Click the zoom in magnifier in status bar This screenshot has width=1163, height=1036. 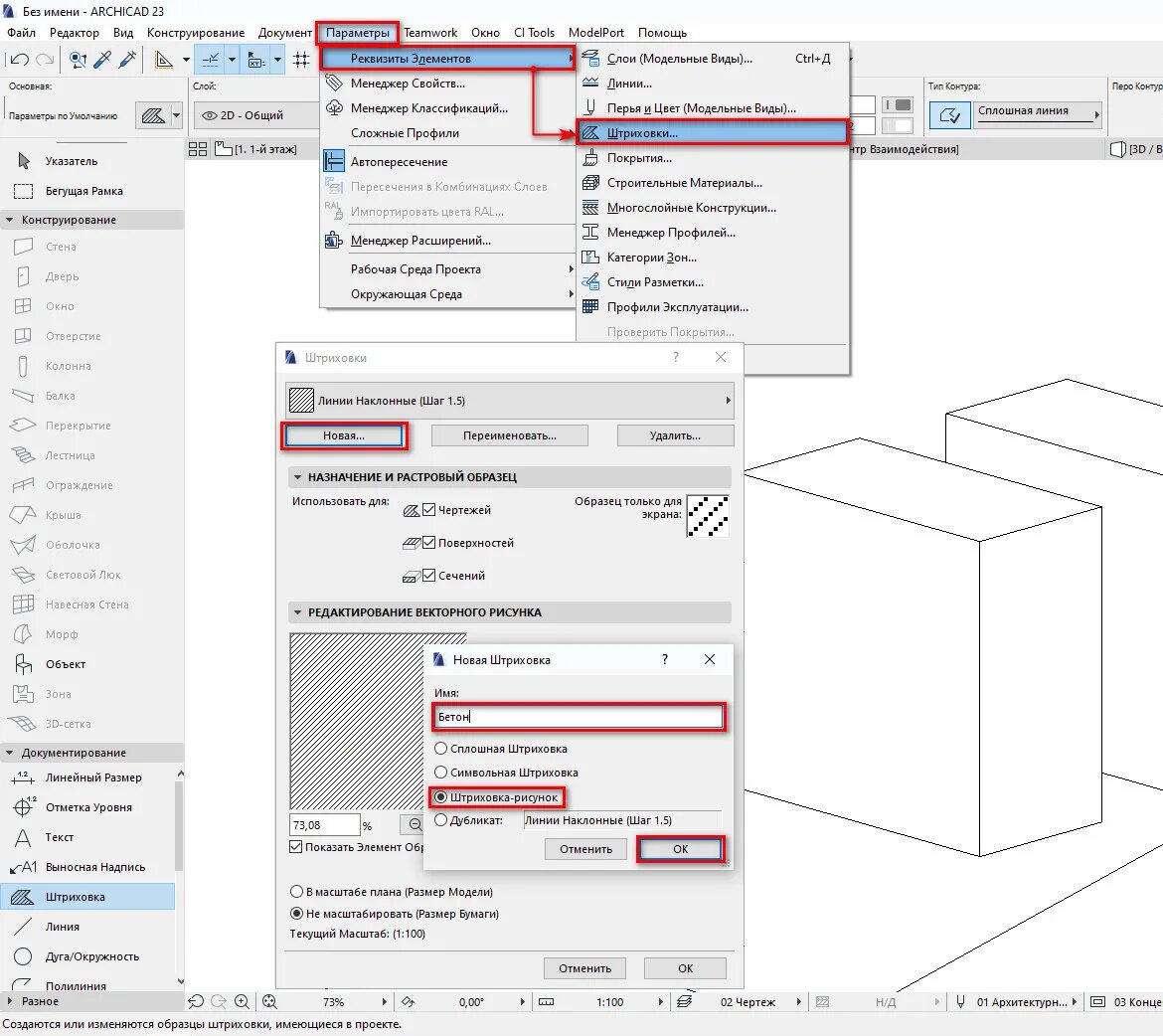[x=242, y=1001]
